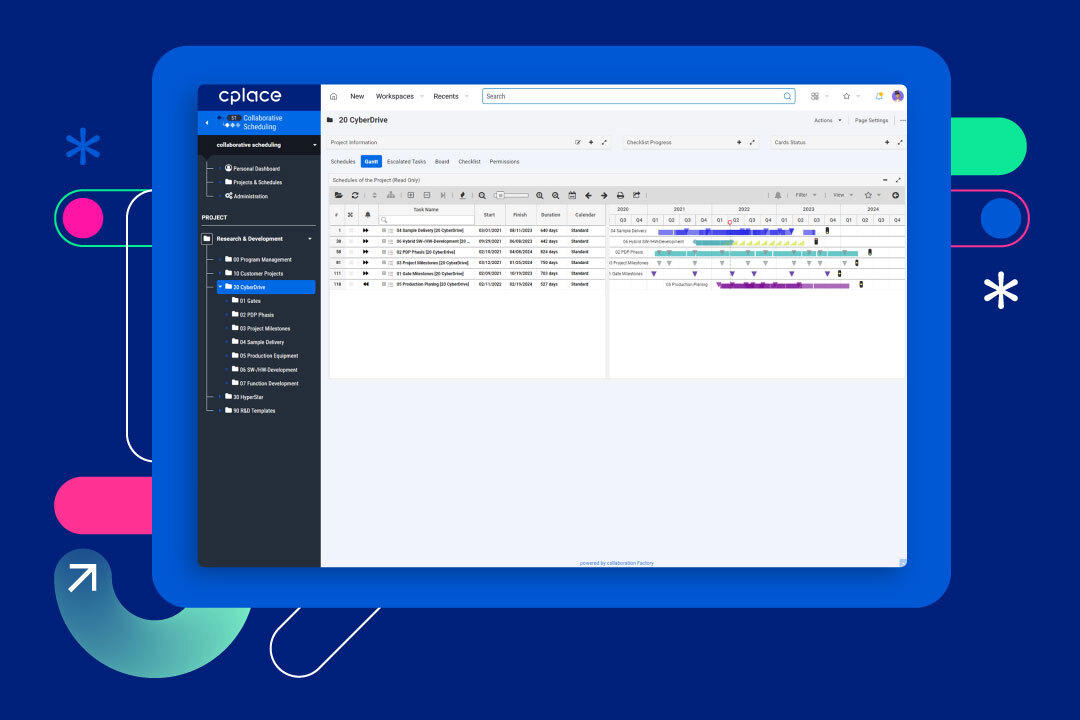This screenshot has width=1080, height=720.
Task: Open Page Settings
Action: tap(871, 121)
